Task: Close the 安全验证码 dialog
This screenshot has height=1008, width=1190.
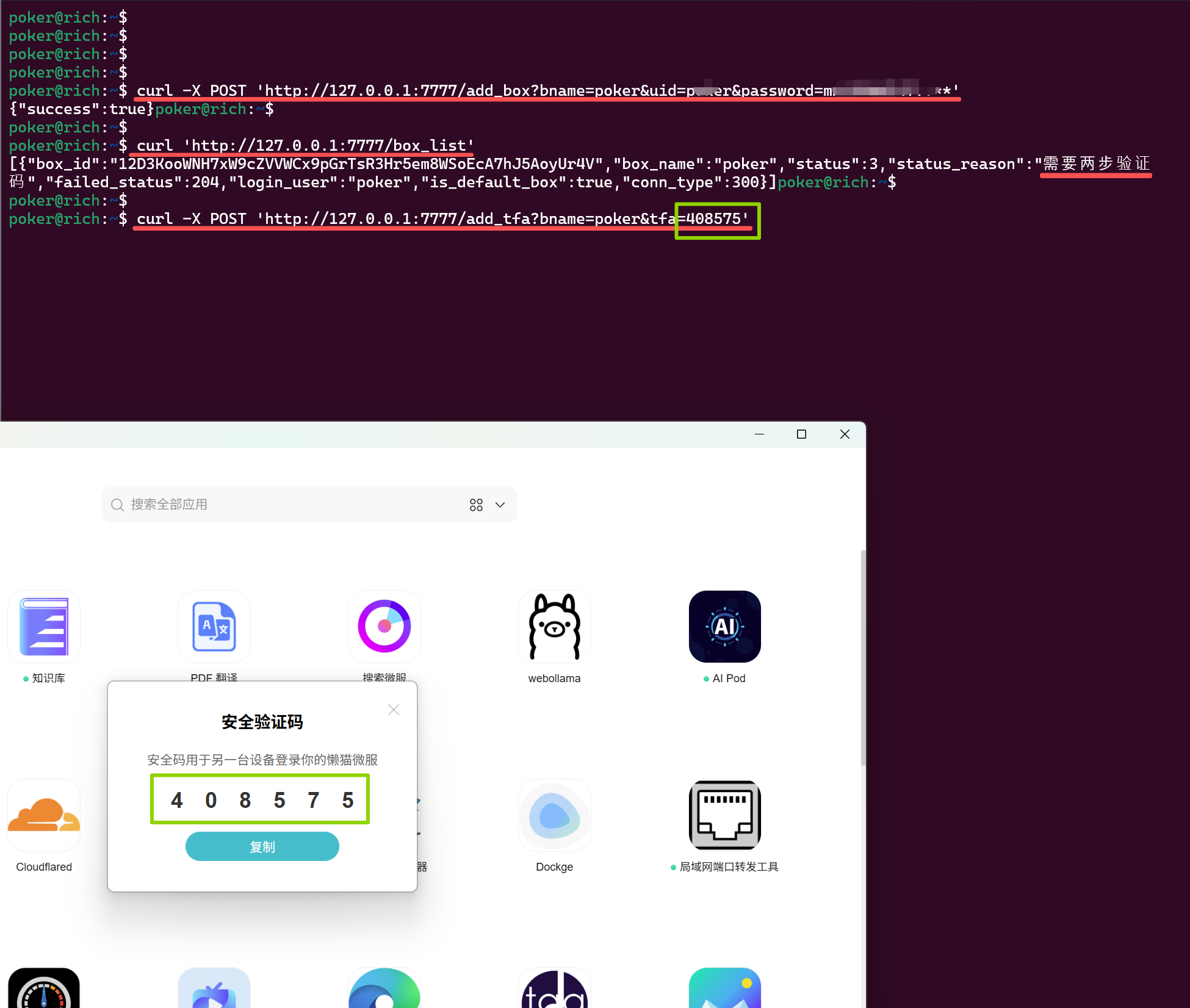Action: (x=394, y=710)
